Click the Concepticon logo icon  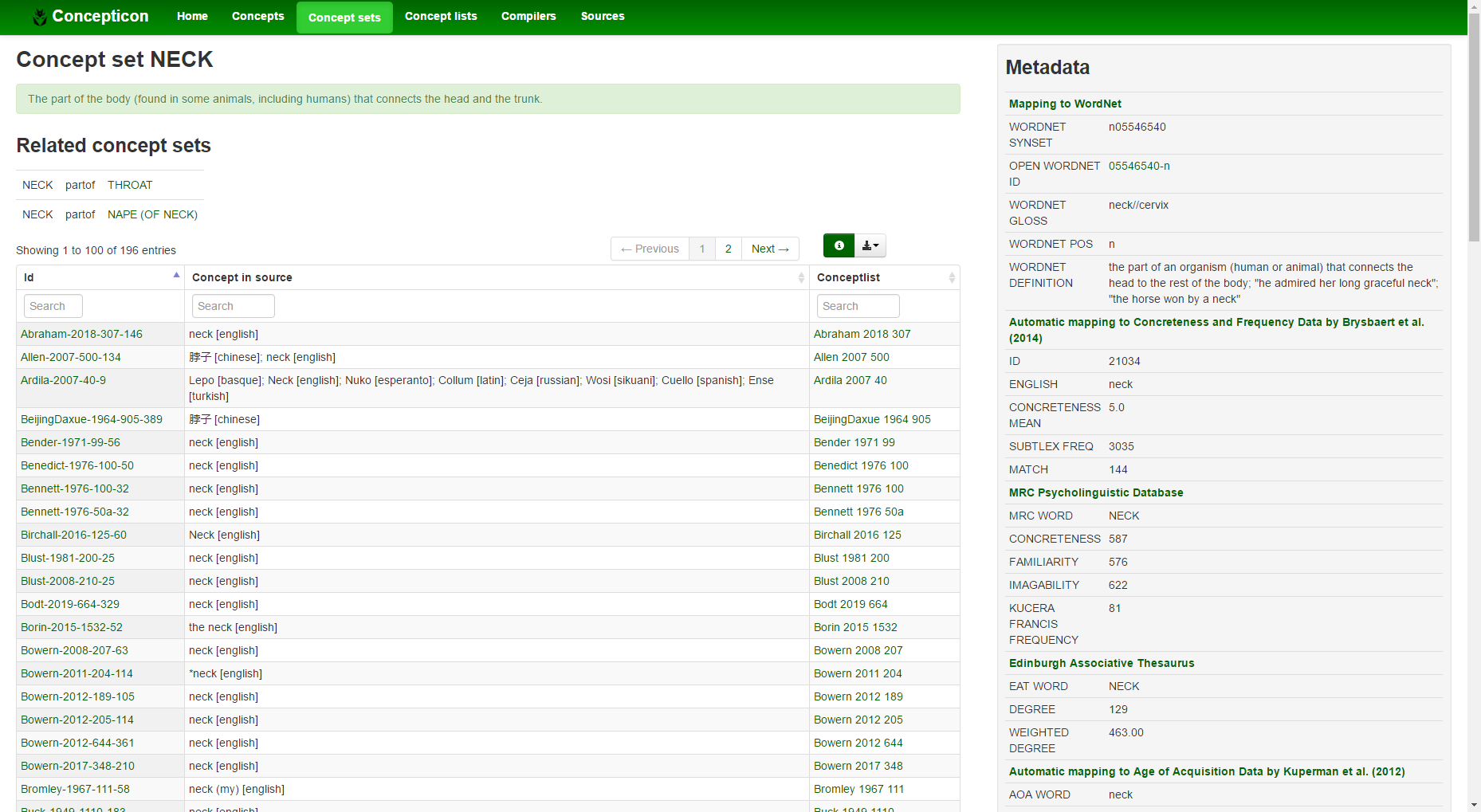click(39, 17)
